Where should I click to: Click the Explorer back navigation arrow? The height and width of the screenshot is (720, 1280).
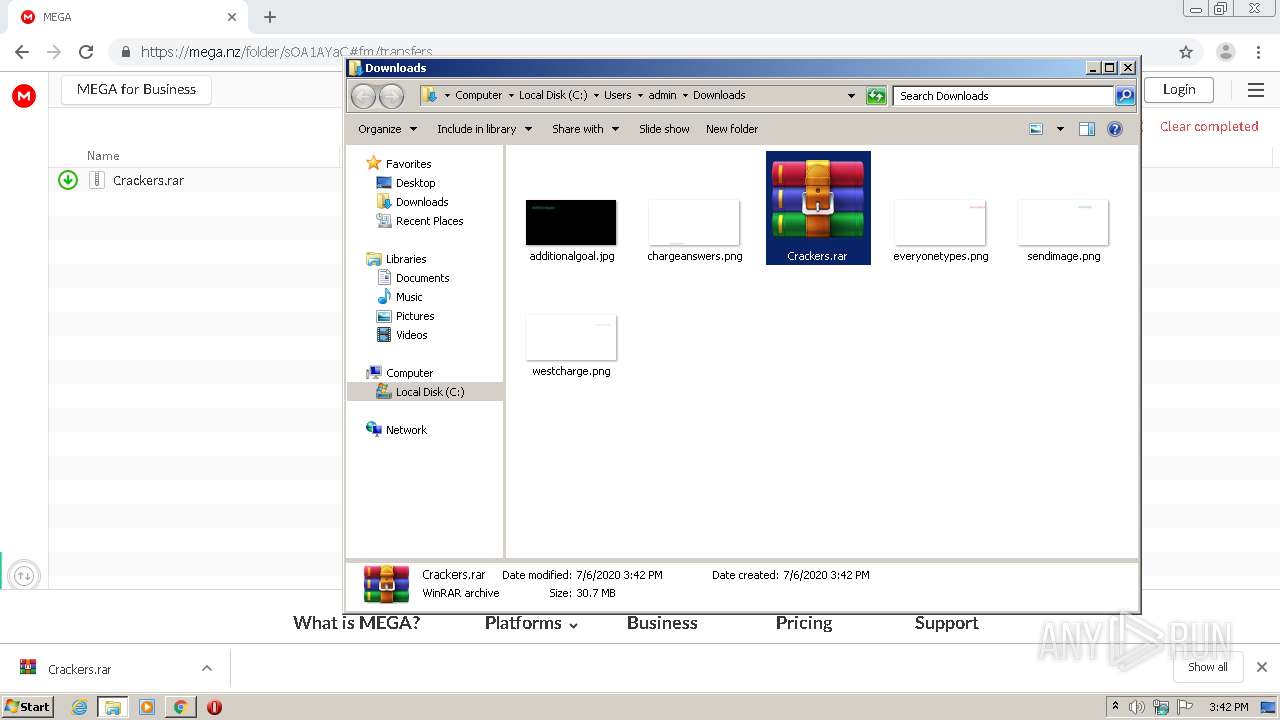tap(363, 95)
